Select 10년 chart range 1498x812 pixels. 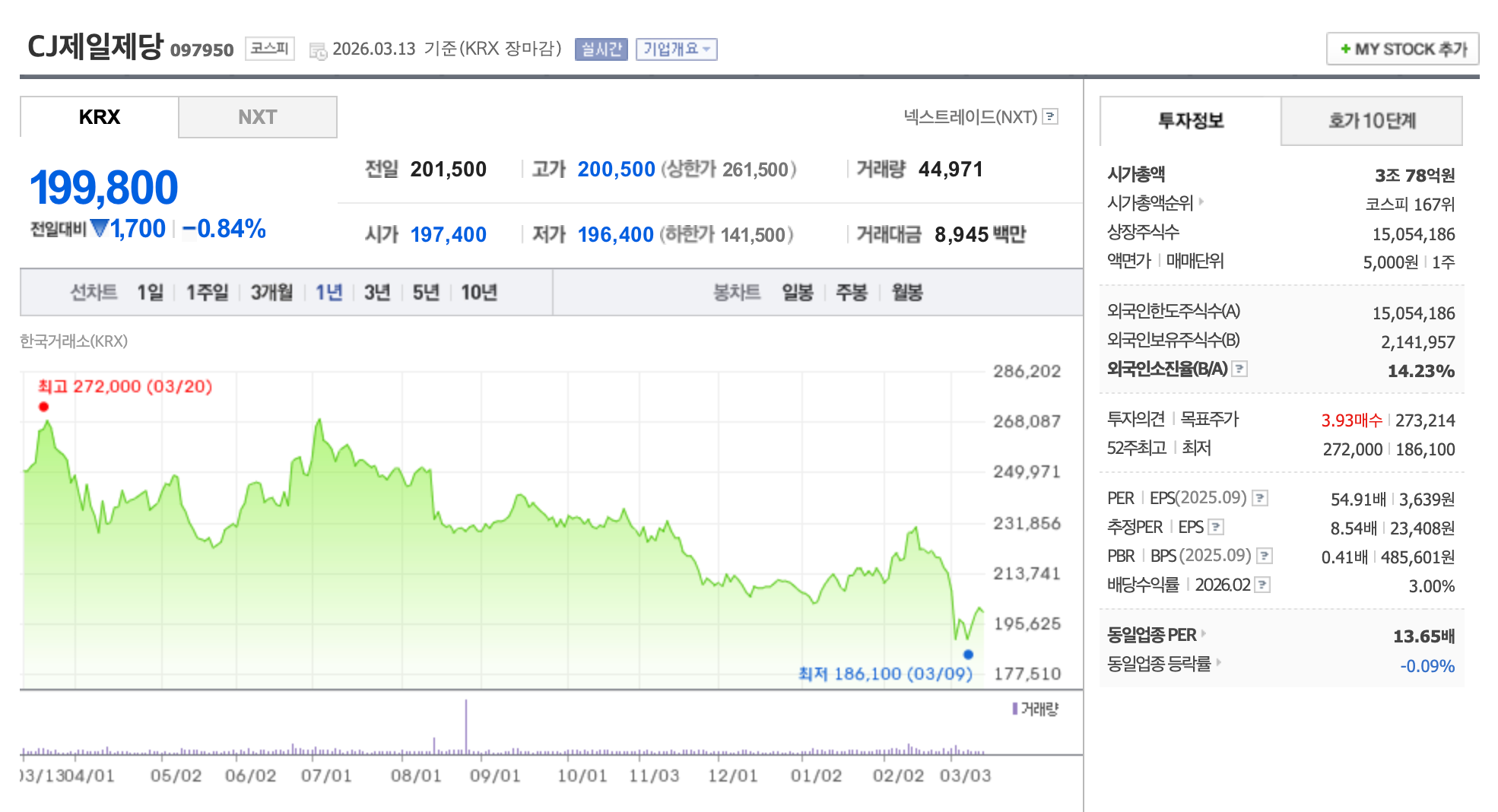pos(479,293)
